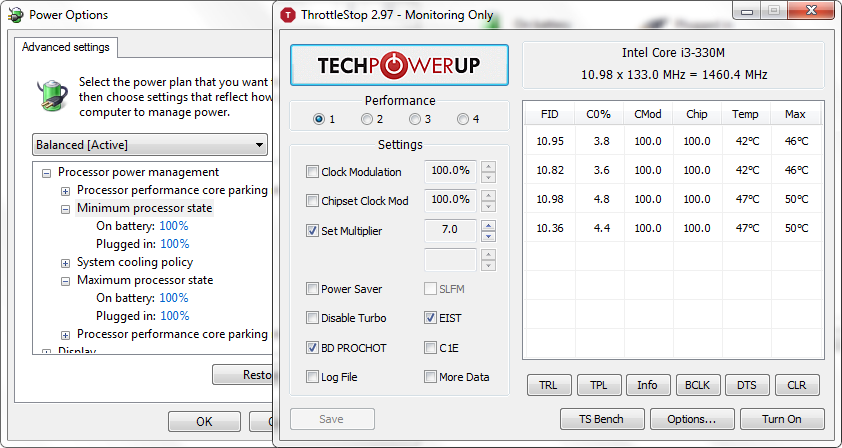This screenshot has height=448, width=842.
Task: Open the TRL turbo ratio limits window
Action: [548, 385]
